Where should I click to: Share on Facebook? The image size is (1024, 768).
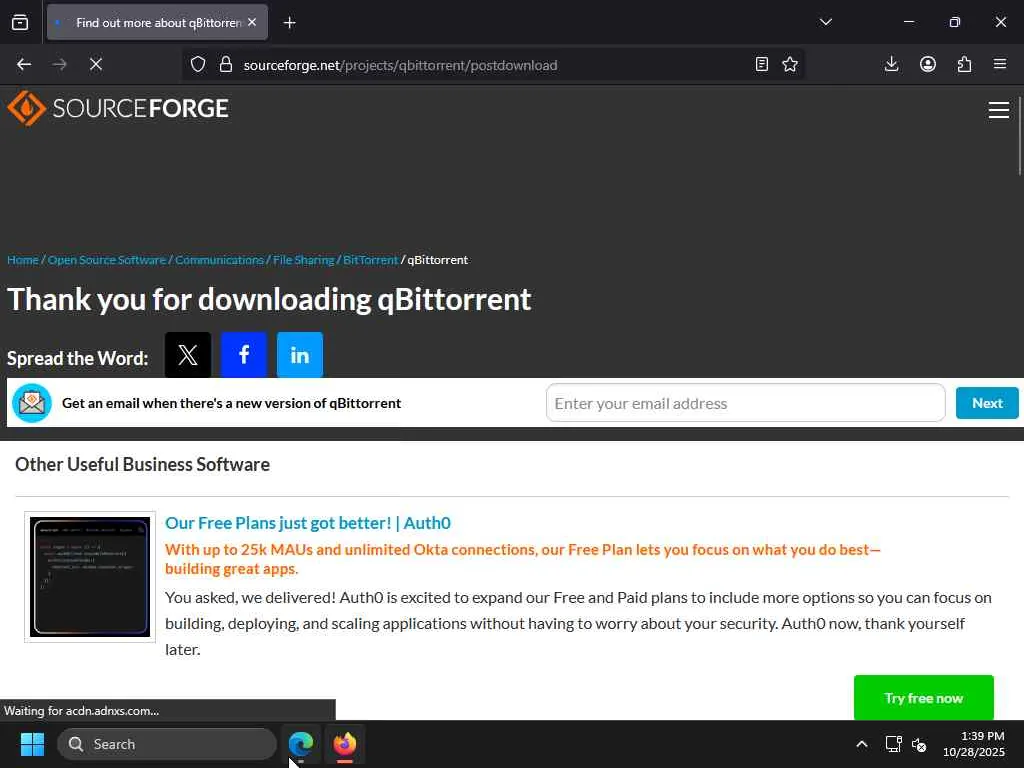tap(244, 355)
